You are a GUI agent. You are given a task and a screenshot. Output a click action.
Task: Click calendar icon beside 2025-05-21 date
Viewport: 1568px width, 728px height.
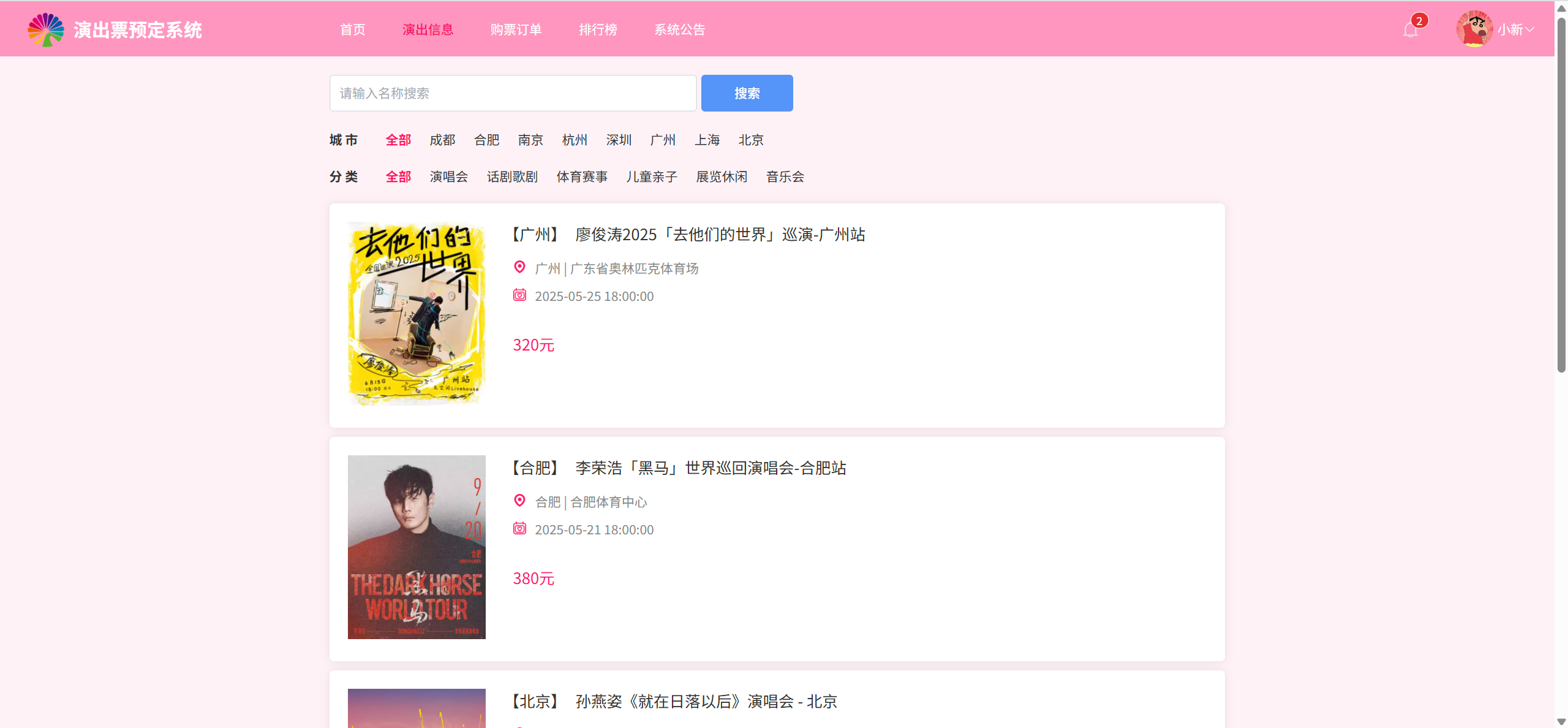[519, 529]
